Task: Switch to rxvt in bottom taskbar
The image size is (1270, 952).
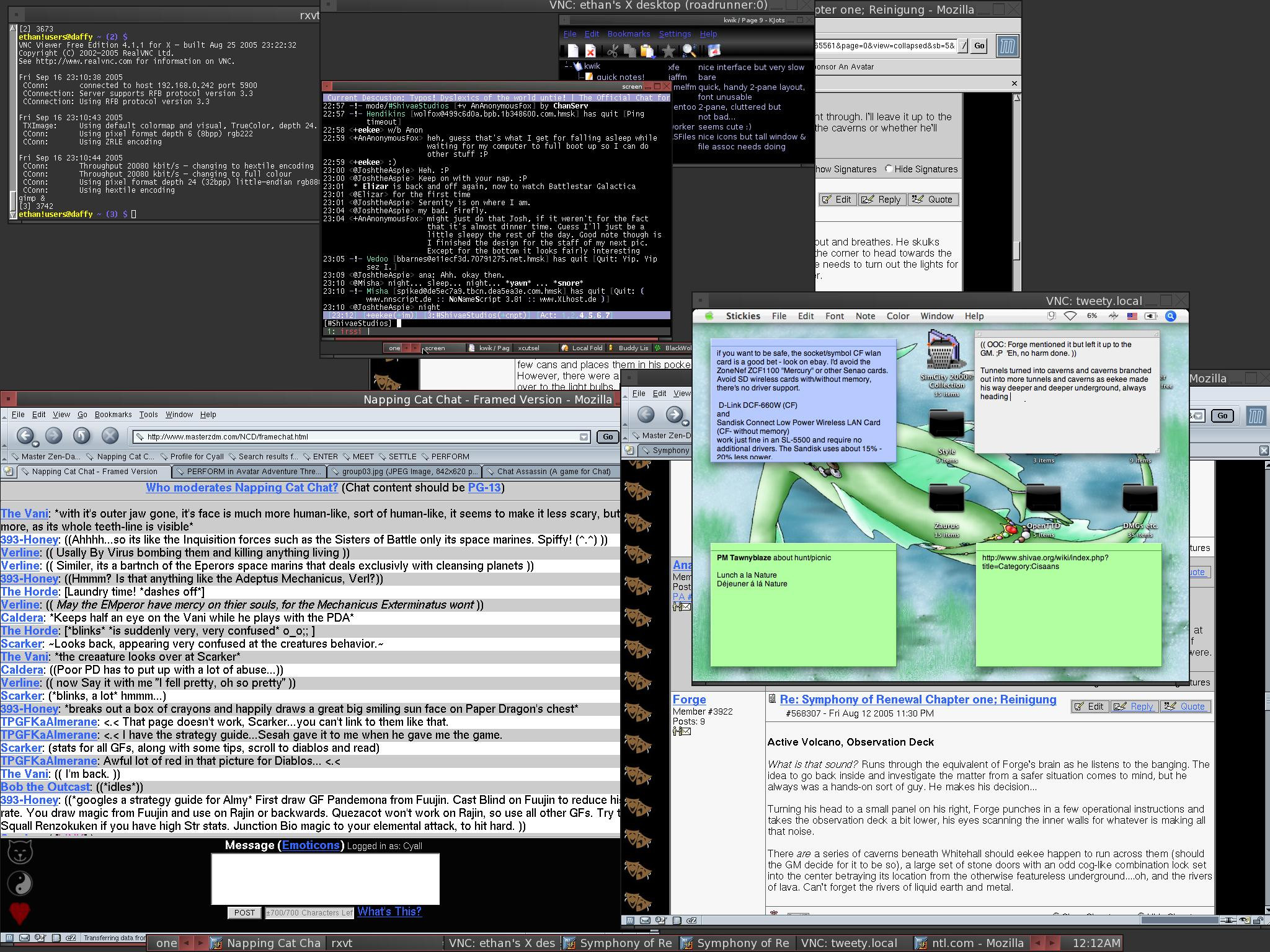Action: pyautogui.click(x=384, y=943)
